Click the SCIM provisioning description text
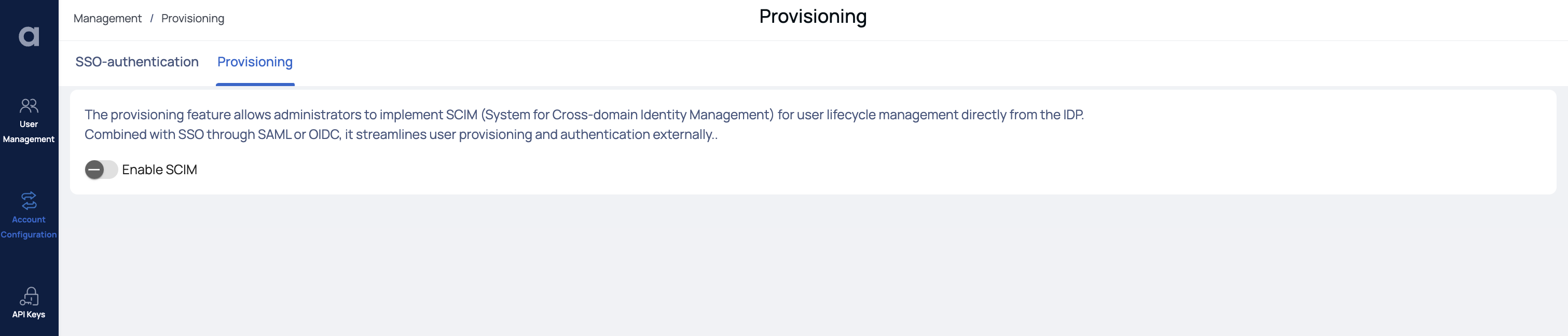The image size is (1568, 336). tap(584, 124)
